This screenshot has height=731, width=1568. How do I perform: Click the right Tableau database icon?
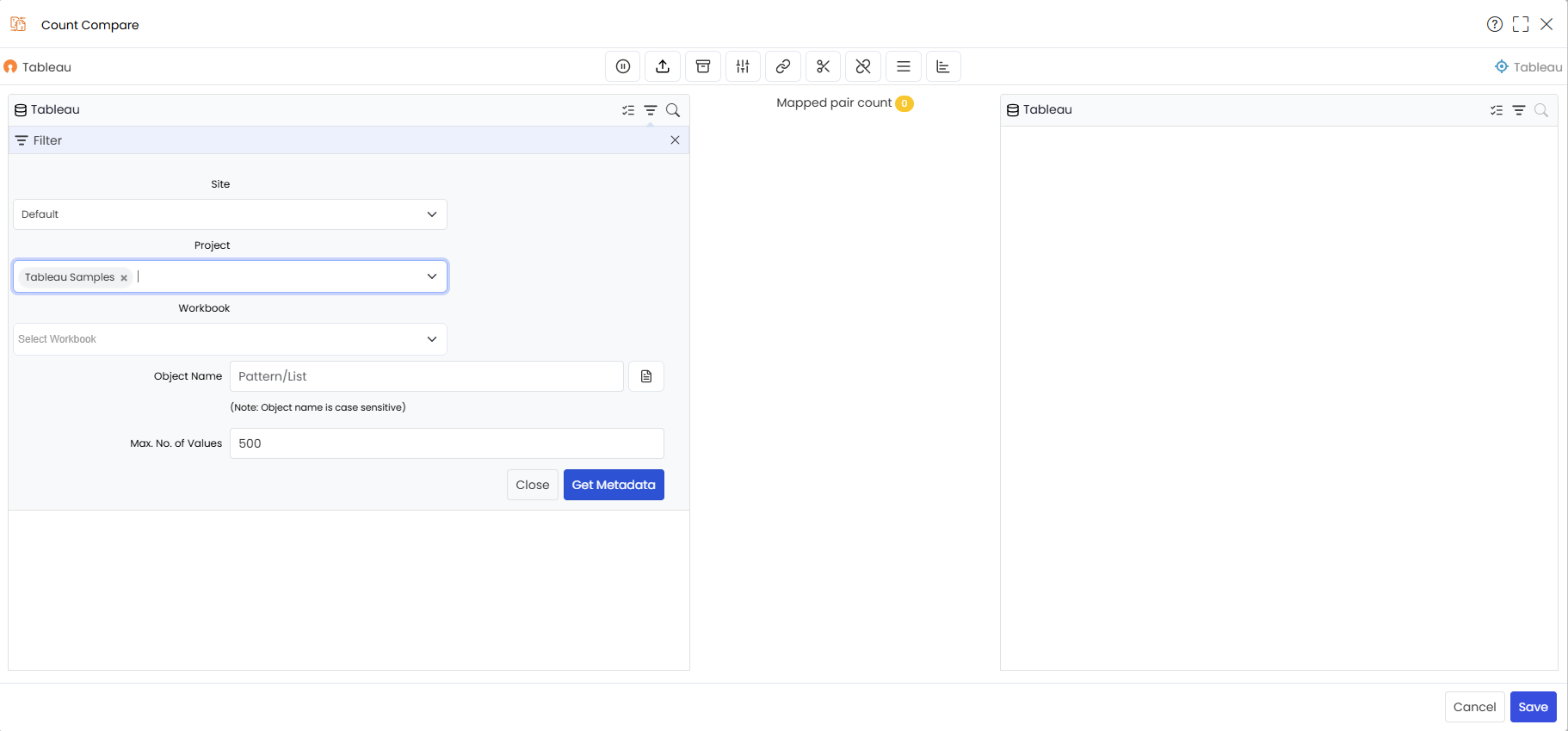tap(1013, 110)
